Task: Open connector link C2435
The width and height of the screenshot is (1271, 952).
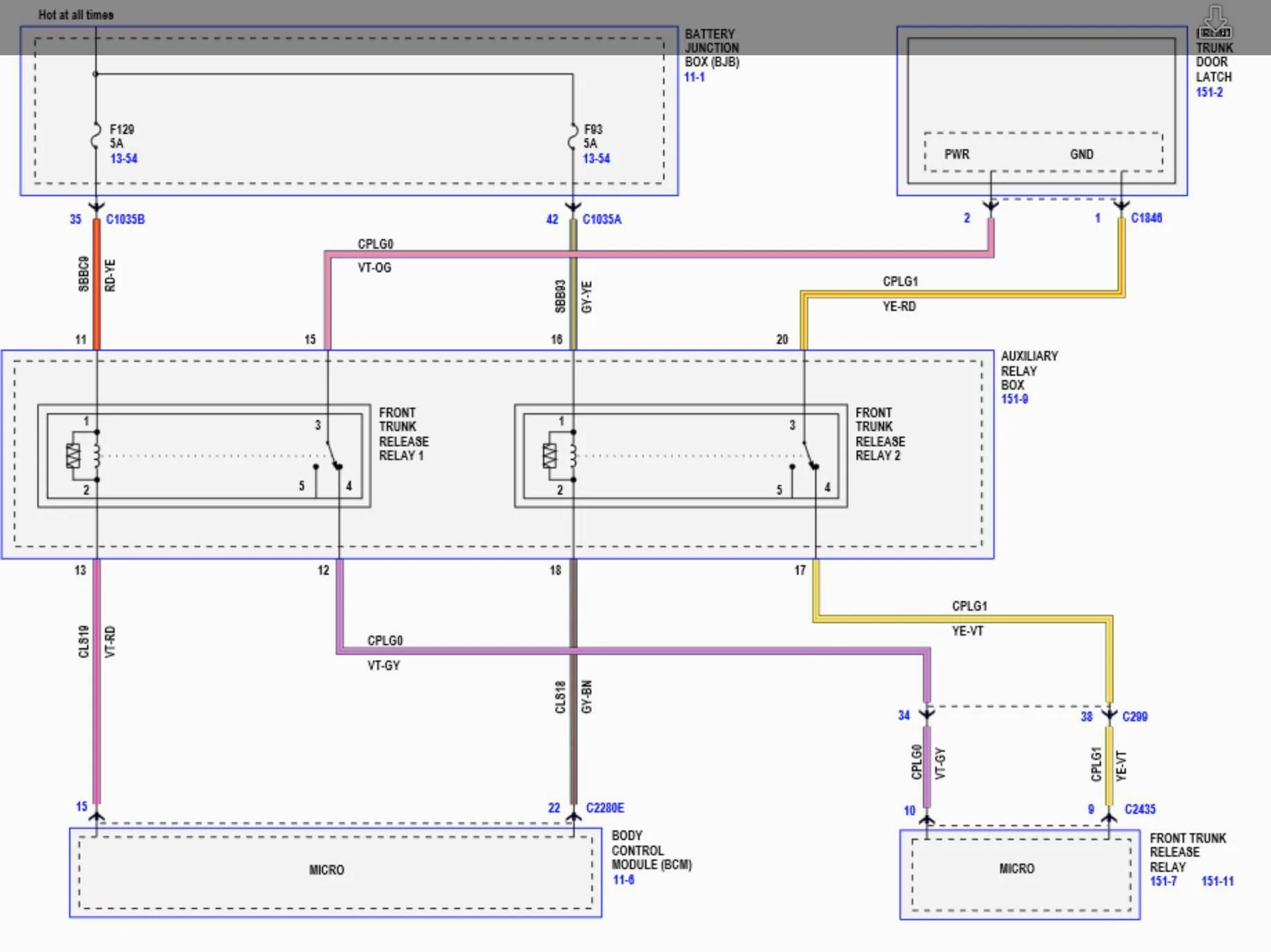Action: (1140, 809)
